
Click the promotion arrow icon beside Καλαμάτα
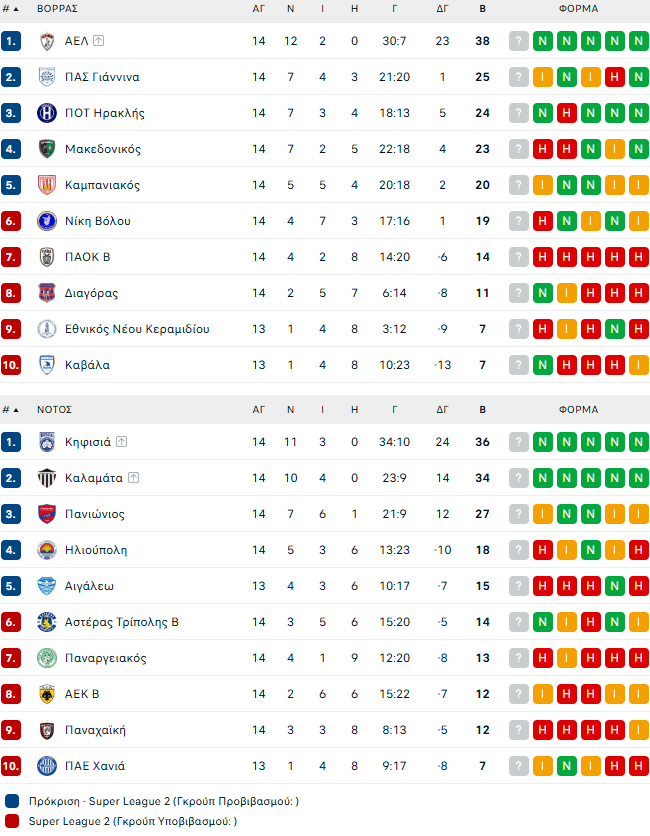point(133,478)
